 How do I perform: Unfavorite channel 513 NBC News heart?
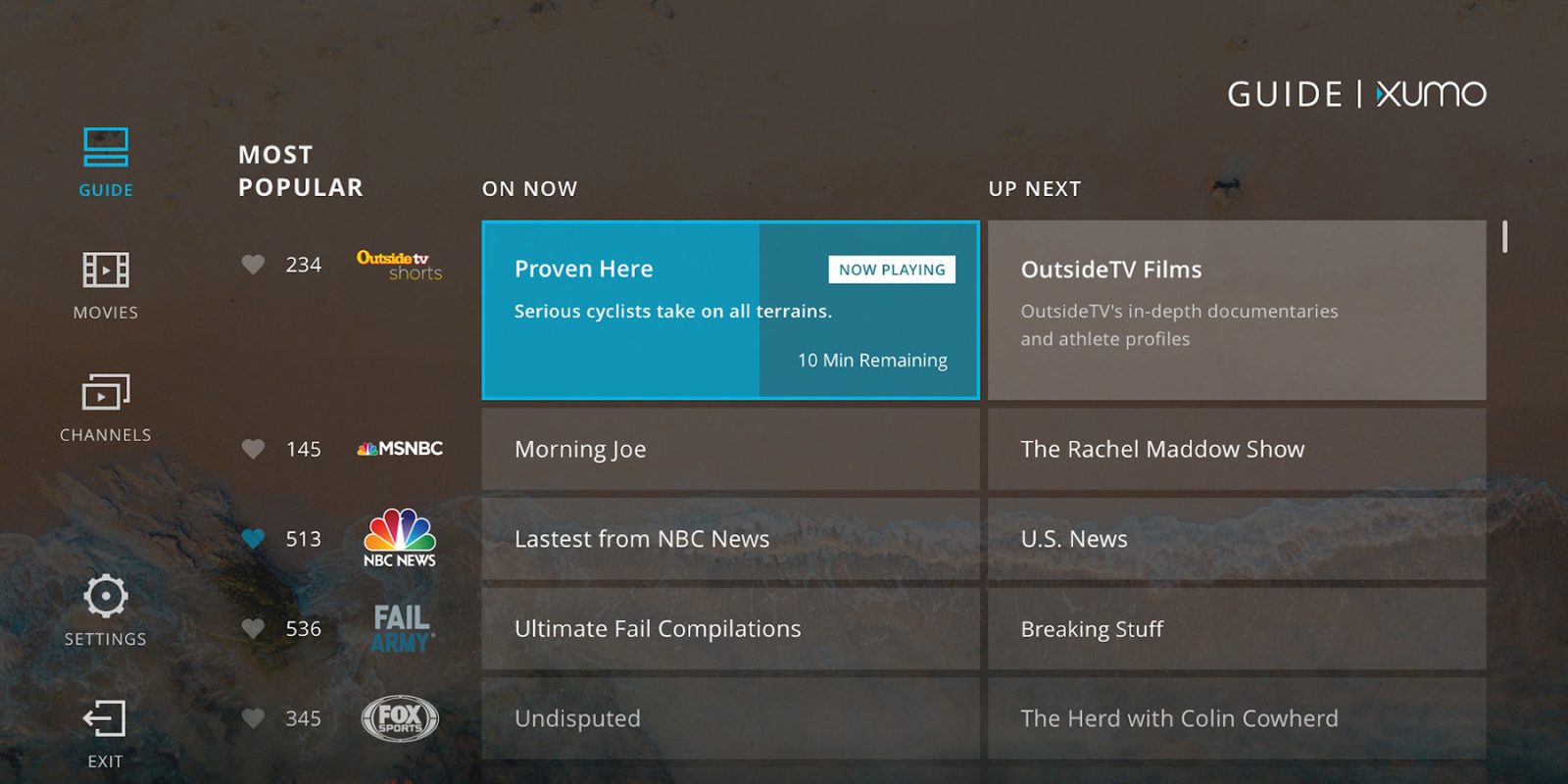[253, 538]
